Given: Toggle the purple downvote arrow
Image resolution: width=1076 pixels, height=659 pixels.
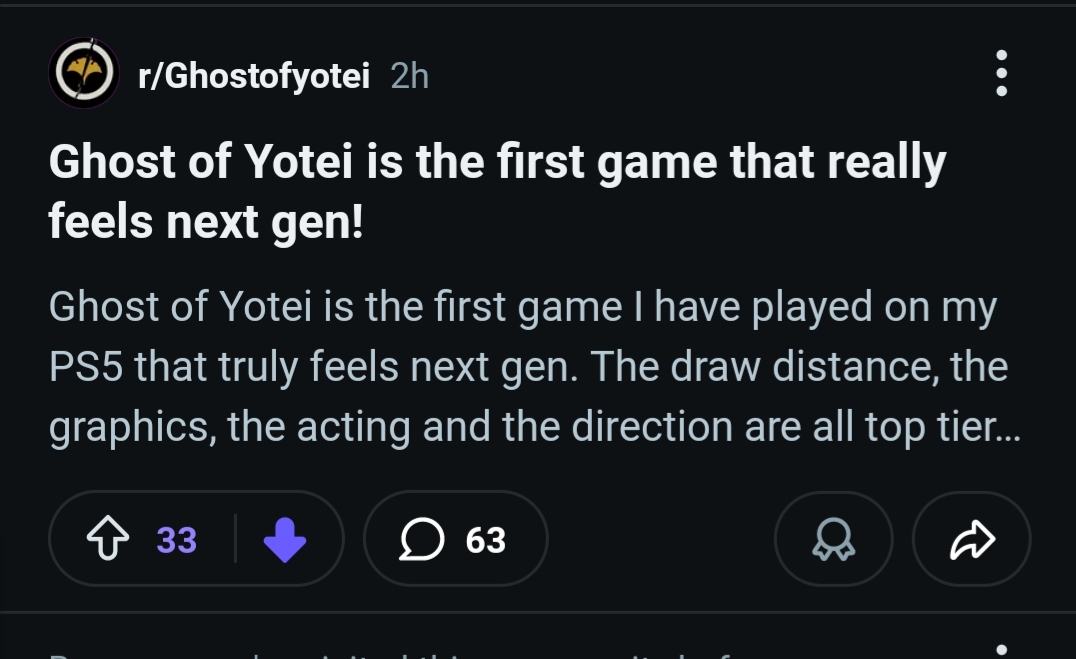Looking at the screenshot, I should pyautogui.click(x=284, y=540).
